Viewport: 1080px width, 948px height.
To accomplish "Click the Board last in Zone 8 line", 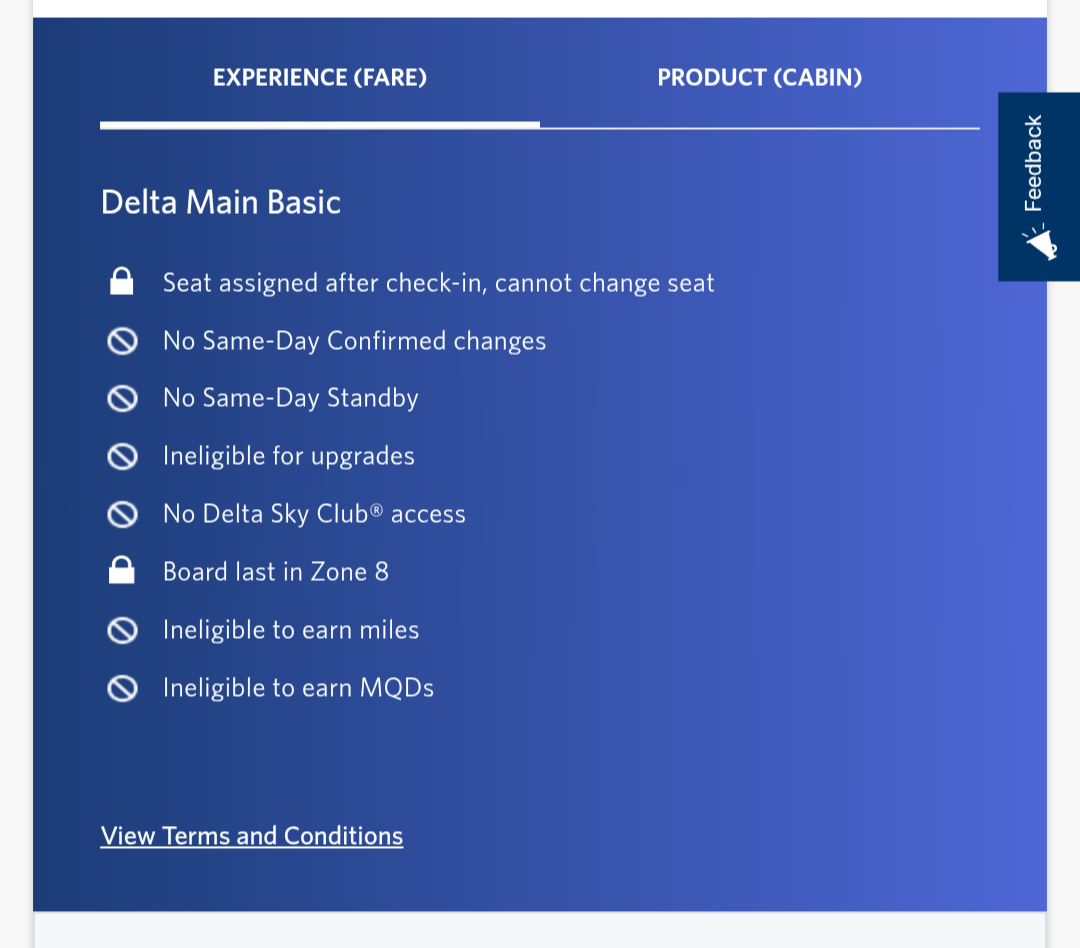I will [276, 571].
